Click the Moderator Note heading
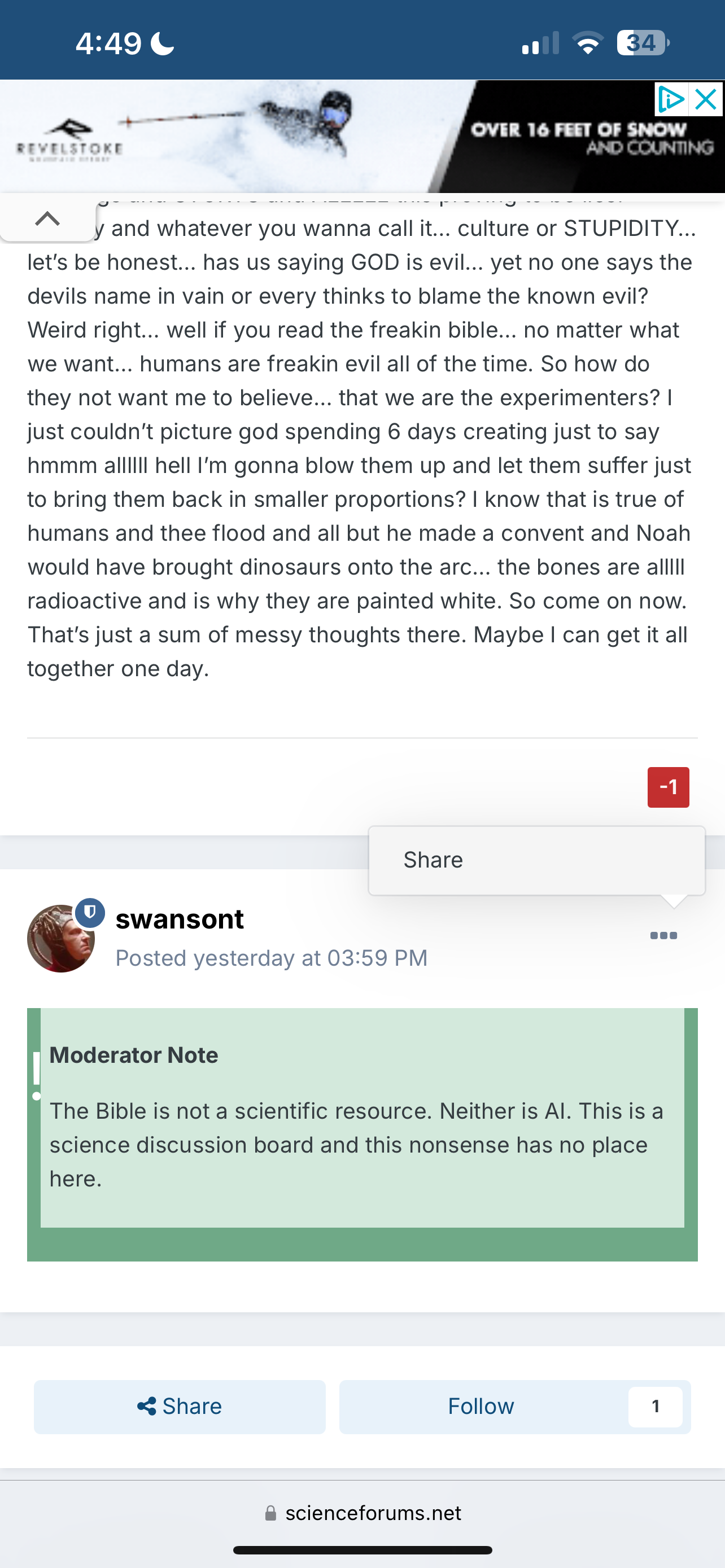Image resolution: width=725 pixels, height=1568 pixels. [134, 1055]
